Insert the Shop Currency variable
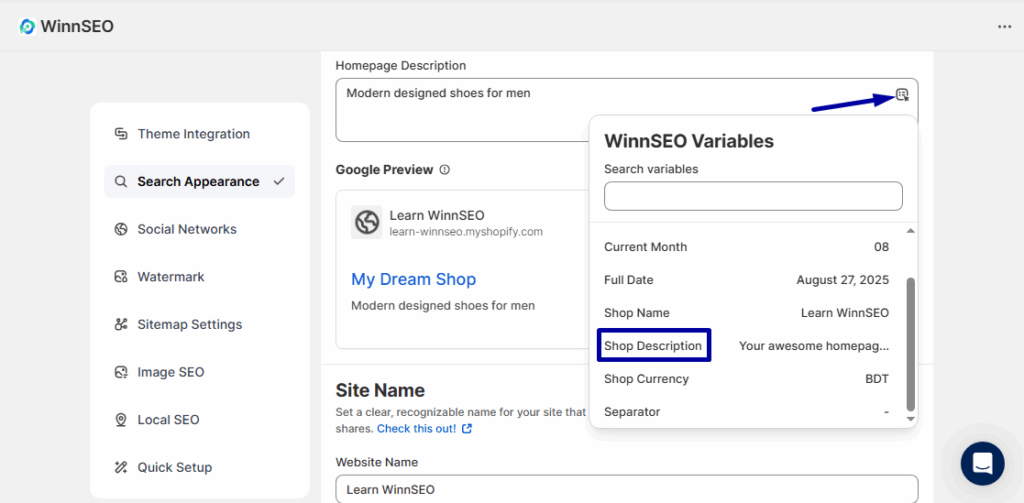This screenshot has width=1024, height=503. click(x=746, y=379)
